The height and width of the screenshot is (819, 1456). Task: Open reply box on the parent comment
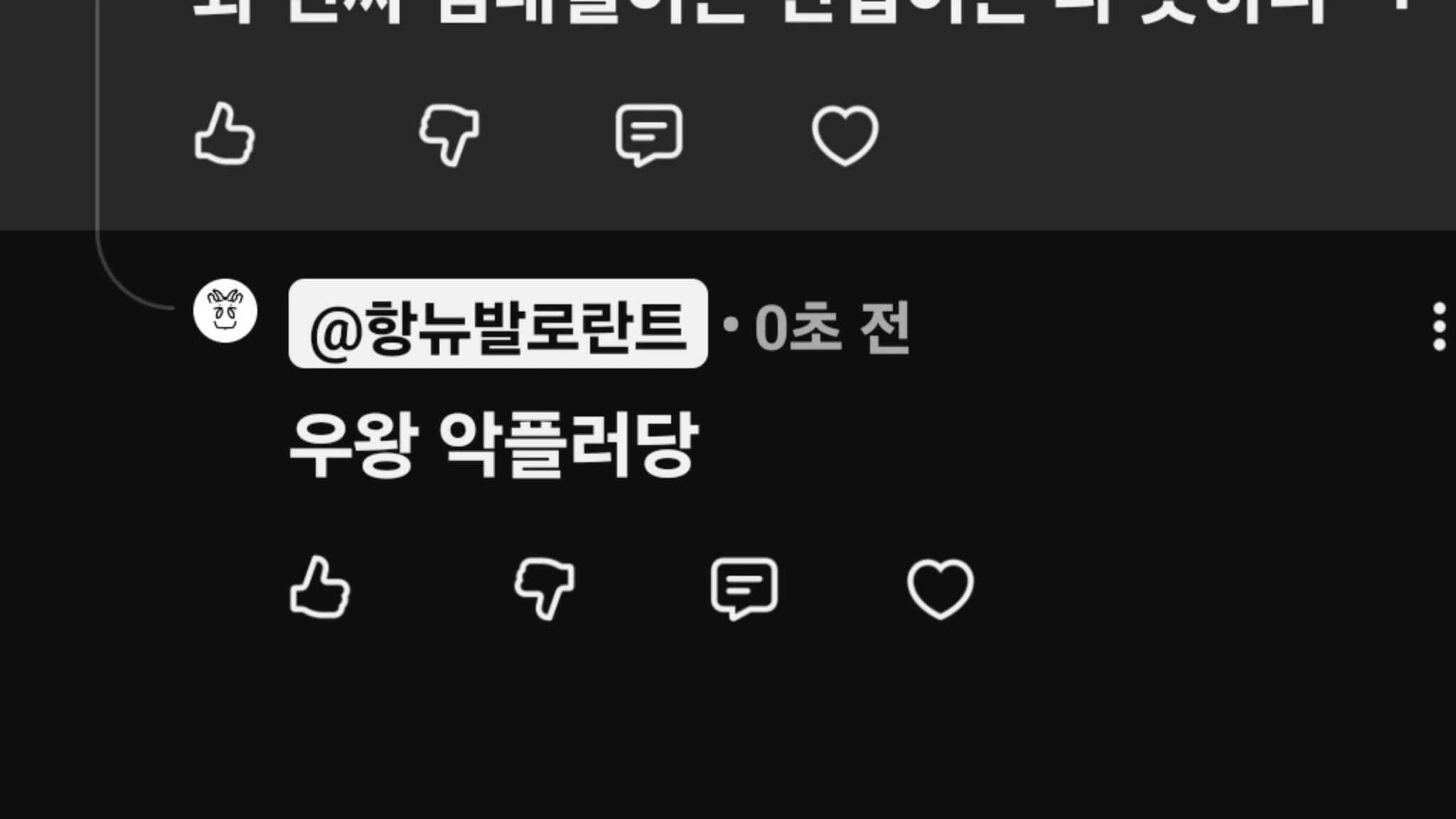tap(648, 135)
